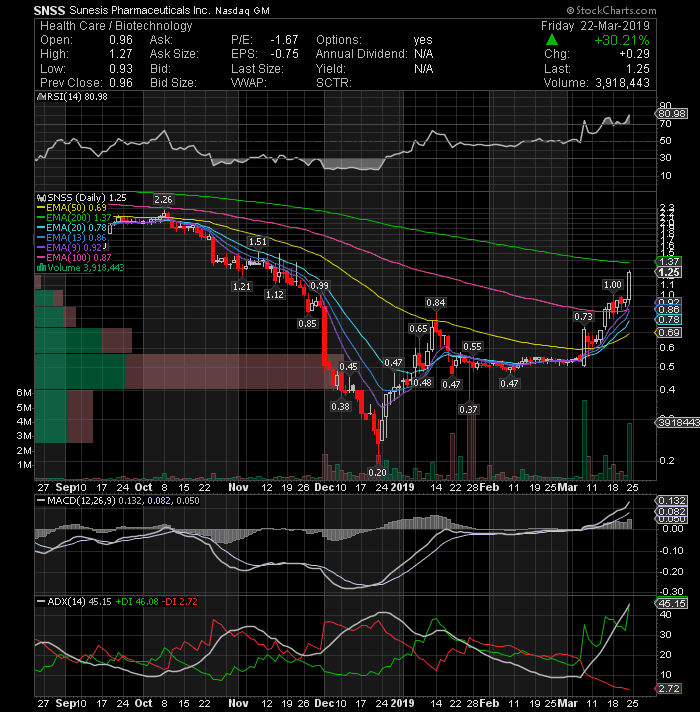Image resolution: width=700 pixels, height=712 pixels.
Task: Select the SNSS ticker symbol in the title
Action: [x=49, y=10]
